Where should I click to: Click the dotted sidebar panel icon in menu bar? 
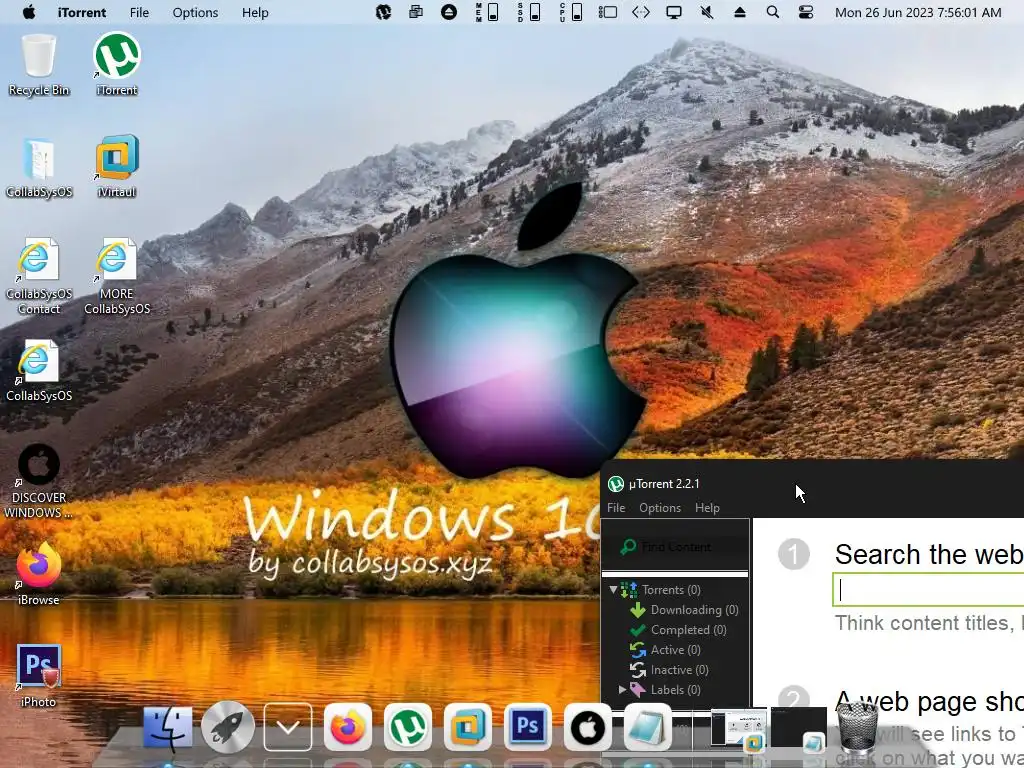607,12
